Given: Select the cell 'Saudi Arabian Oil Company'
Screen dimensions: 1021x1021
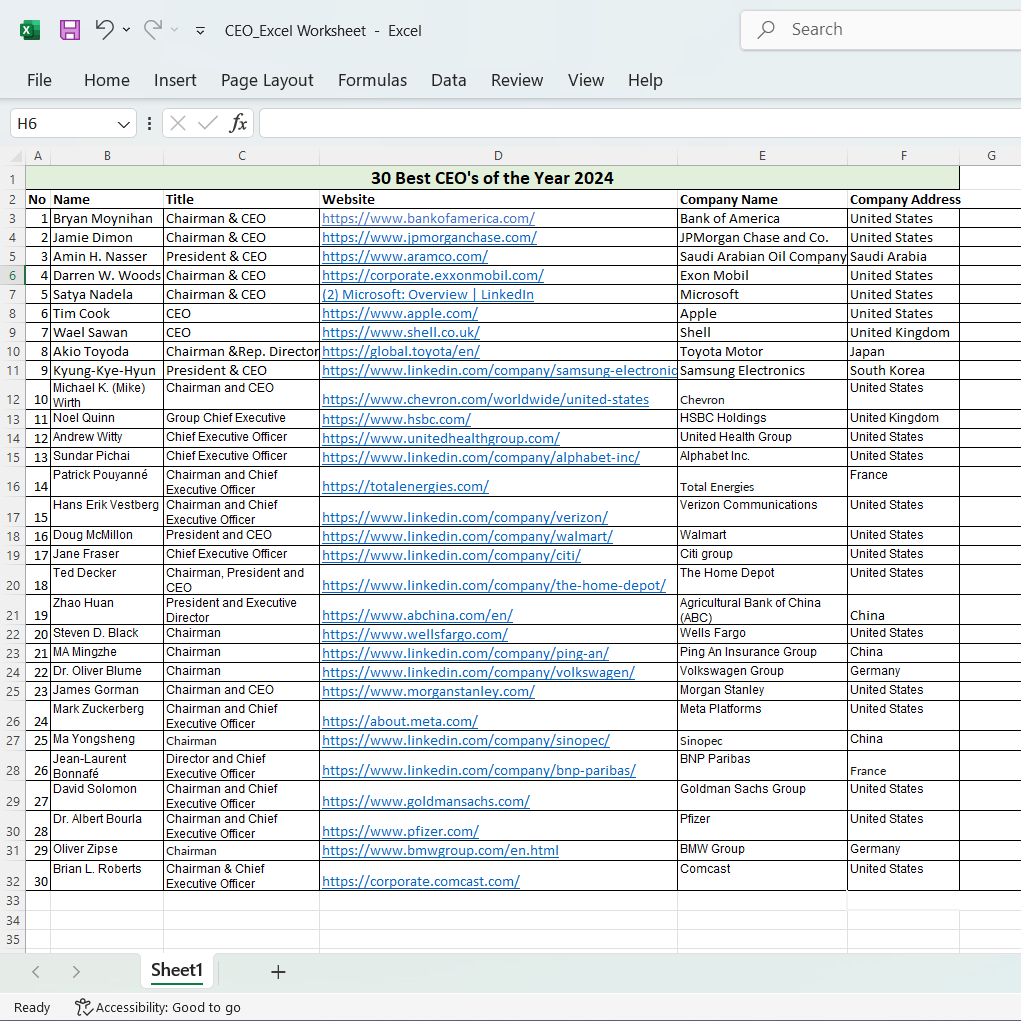Looking at the screenshot, I should pyautogui.click(x=762, y=257).
